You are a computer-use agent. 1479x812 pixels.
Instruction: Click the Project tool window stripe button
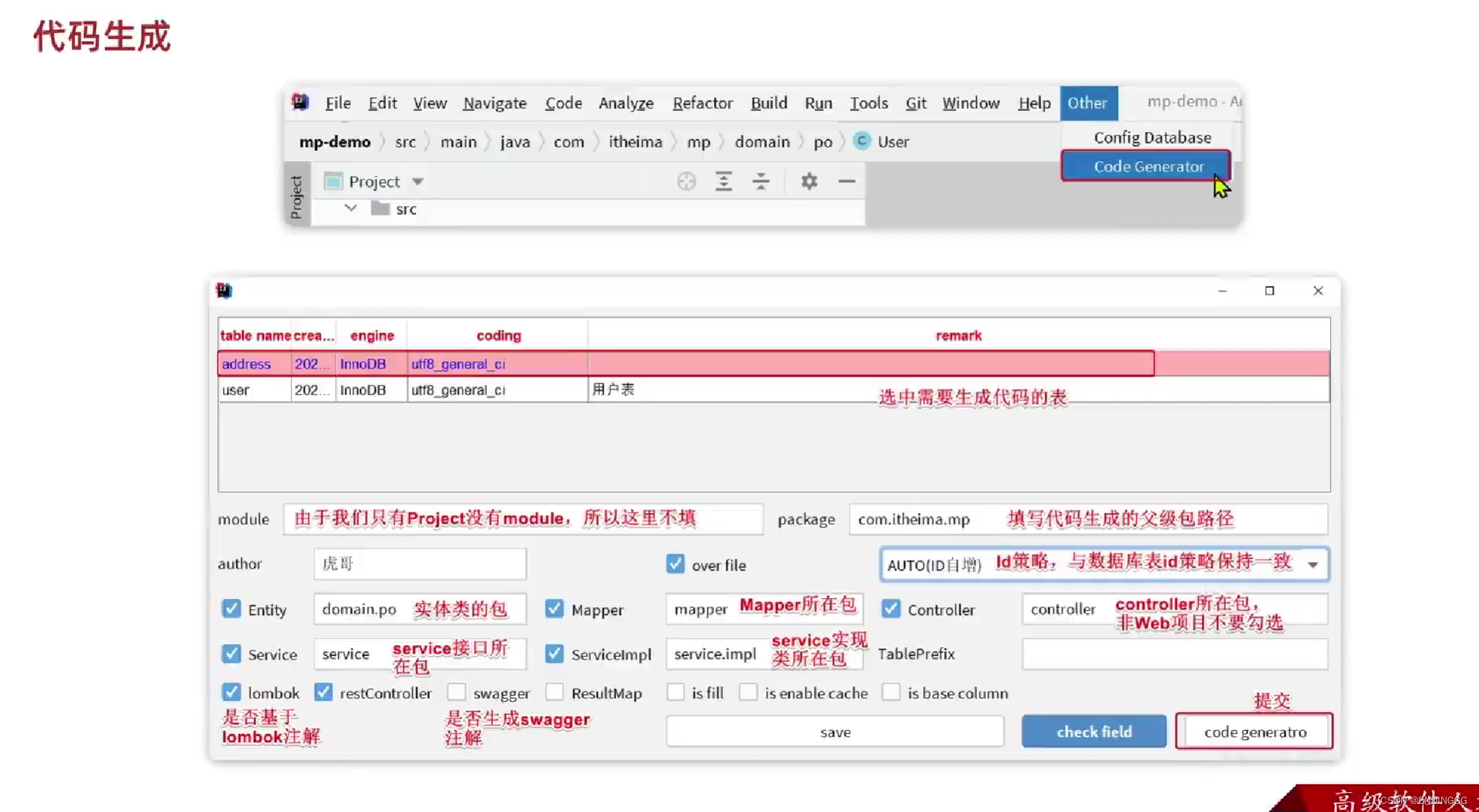click(x=296, y=196)
